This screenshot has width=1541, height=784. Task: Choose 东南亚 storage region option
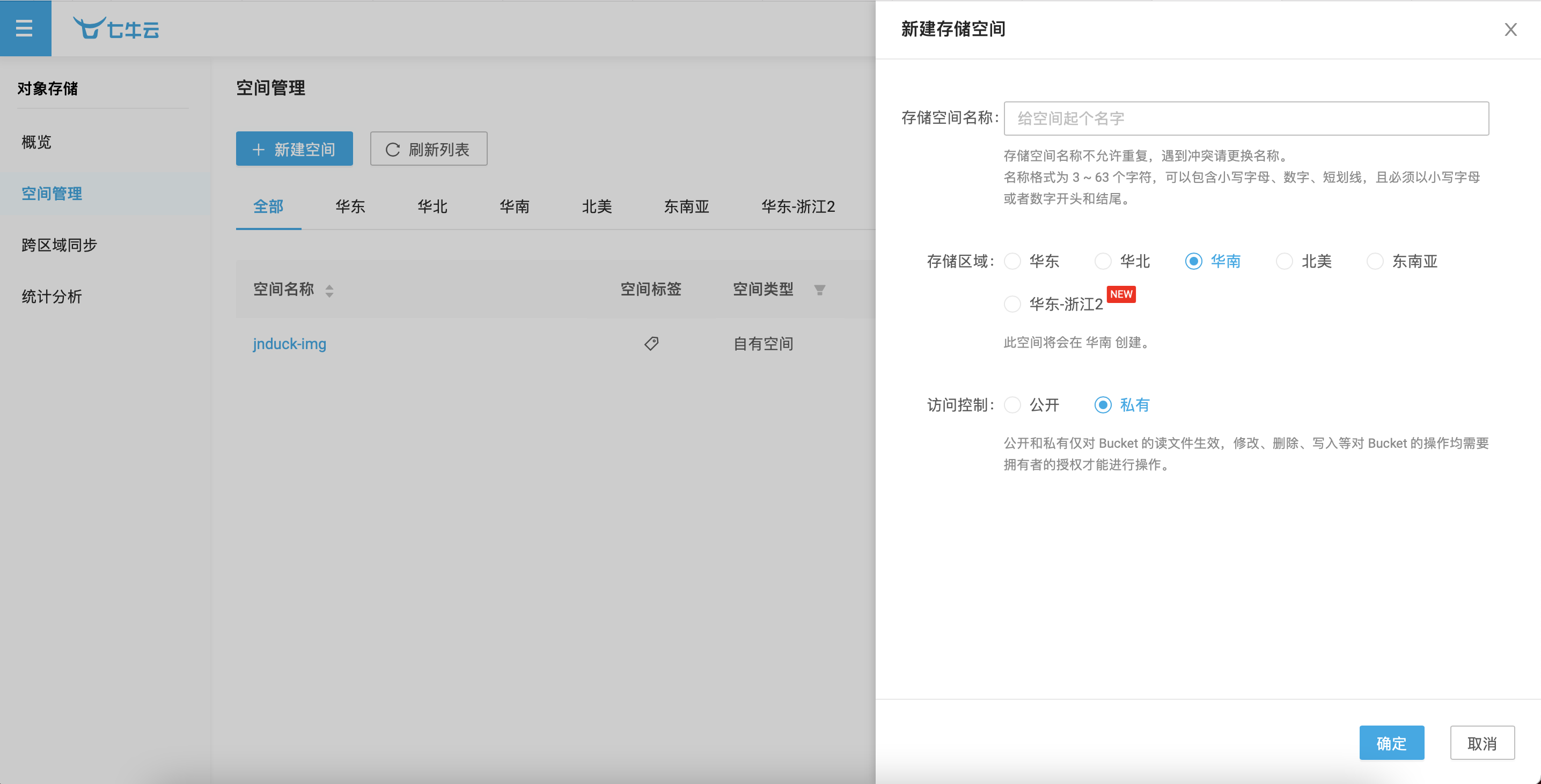point(1375,261)
